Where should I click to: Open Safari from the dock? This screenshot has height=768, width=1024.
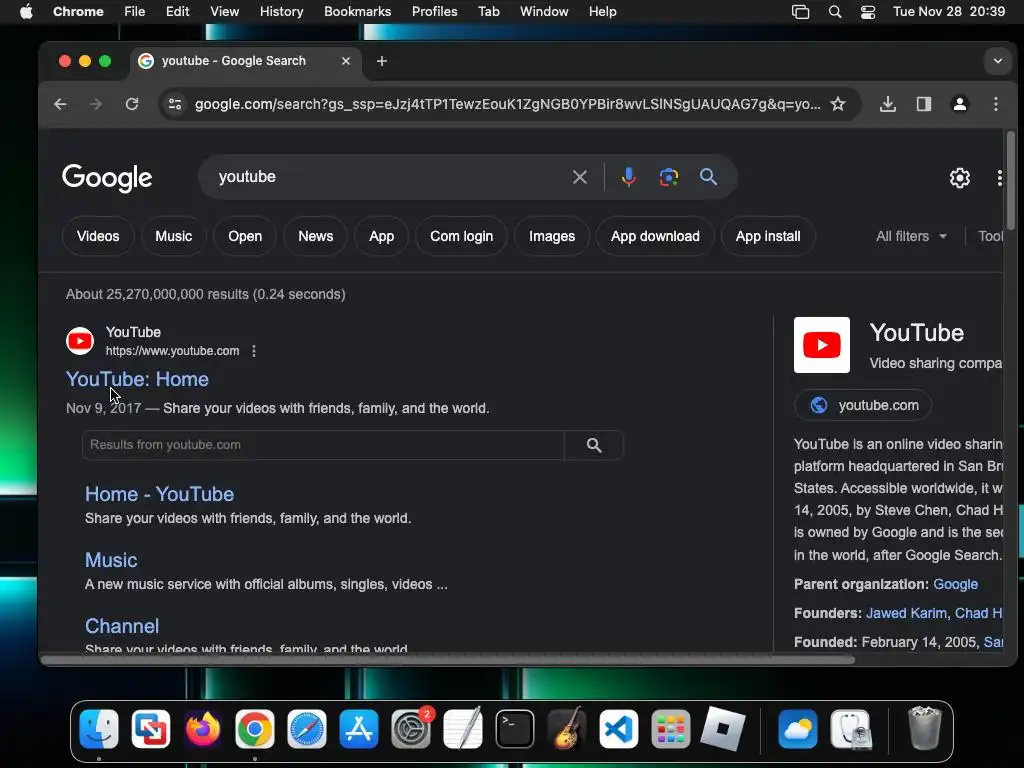(306, 729)
